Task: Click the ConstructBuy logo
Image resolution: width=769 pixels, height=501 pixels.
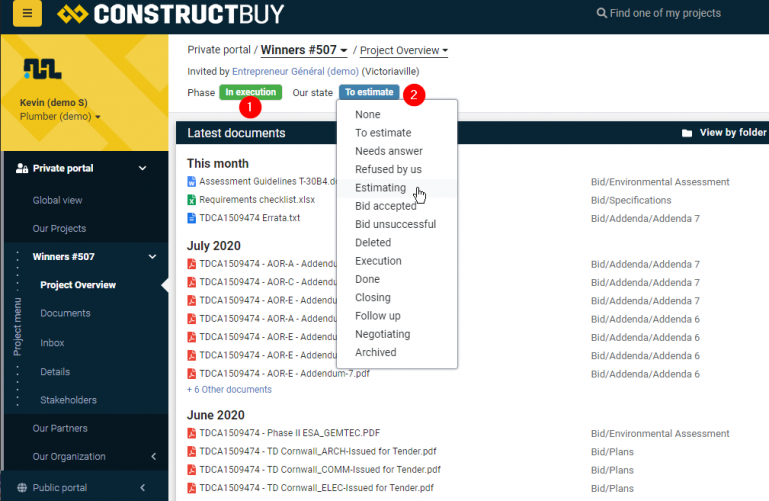Action: tap(170, 14)
